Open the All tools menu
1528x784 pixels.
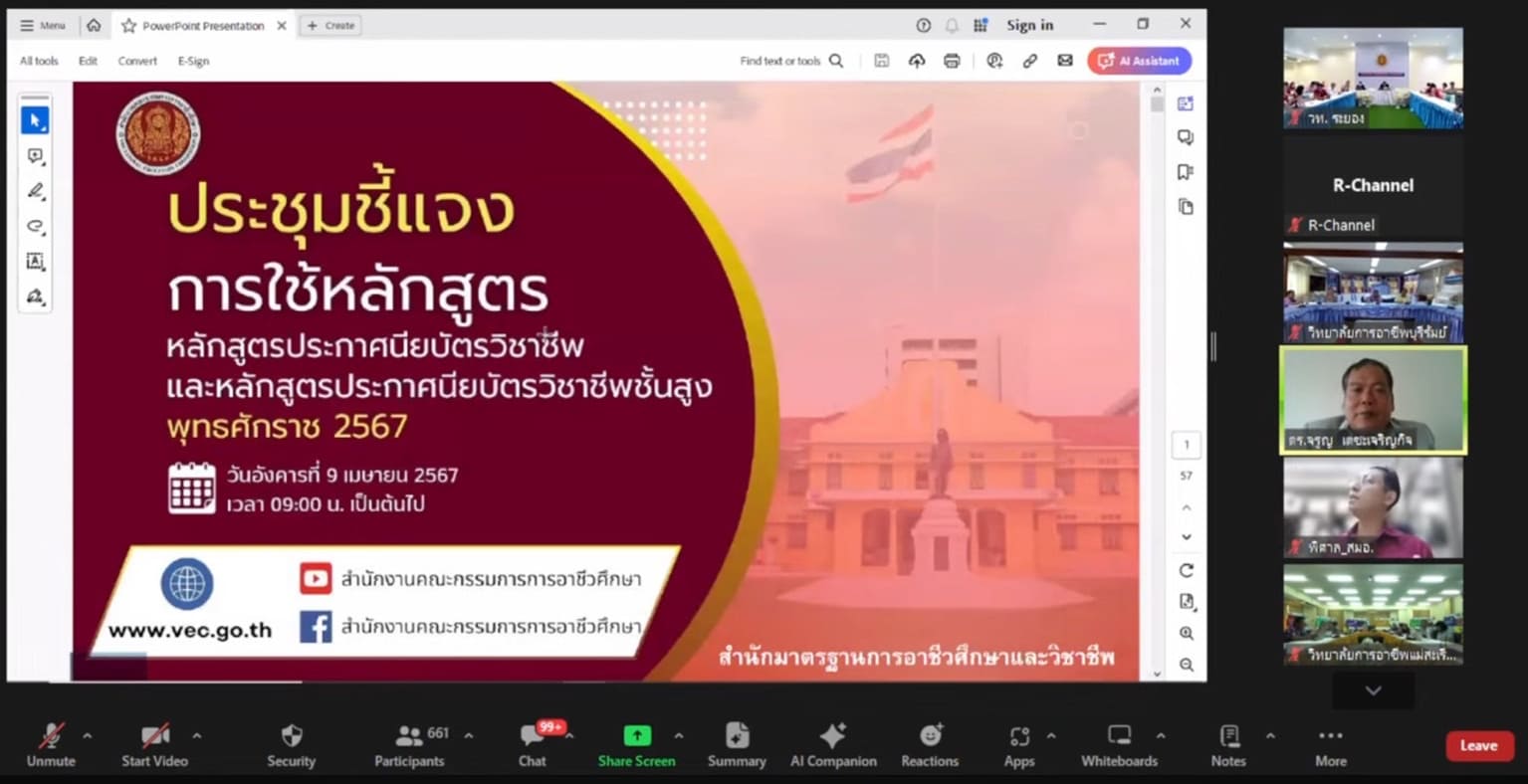tap(39, 61)
